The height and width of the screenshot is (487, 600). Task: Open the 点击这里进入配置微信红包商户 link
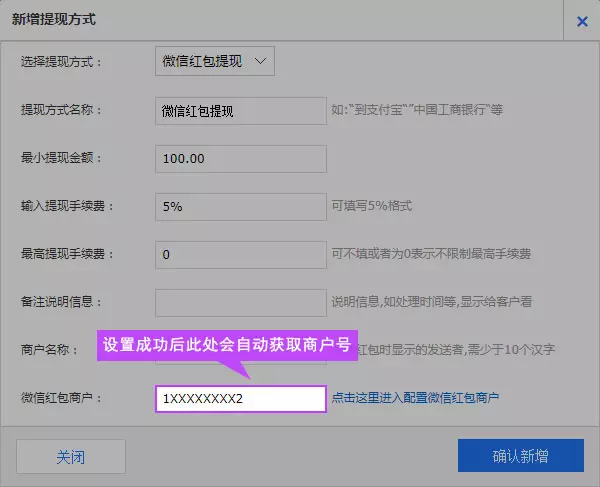pyautogui.click(x=415, y=398)
